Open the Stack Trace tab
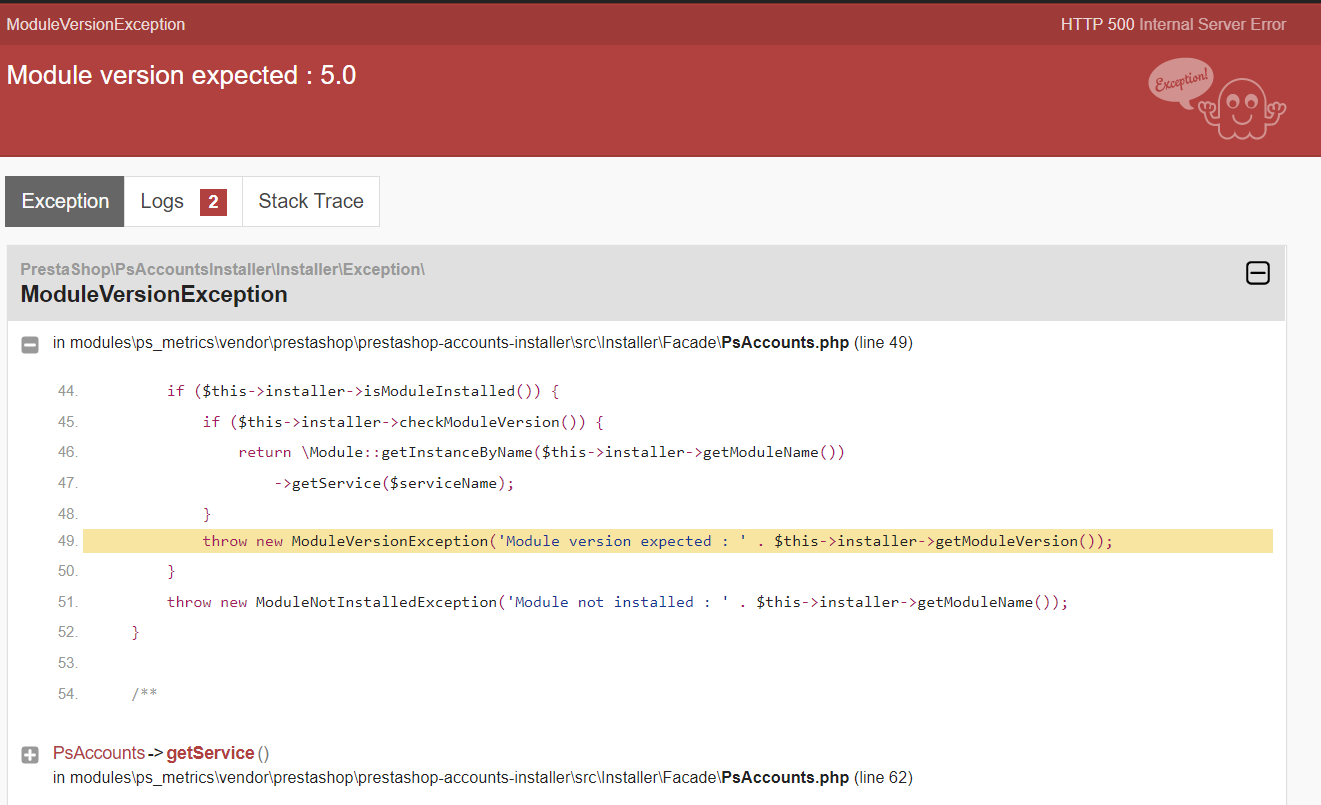 [311, 202]
